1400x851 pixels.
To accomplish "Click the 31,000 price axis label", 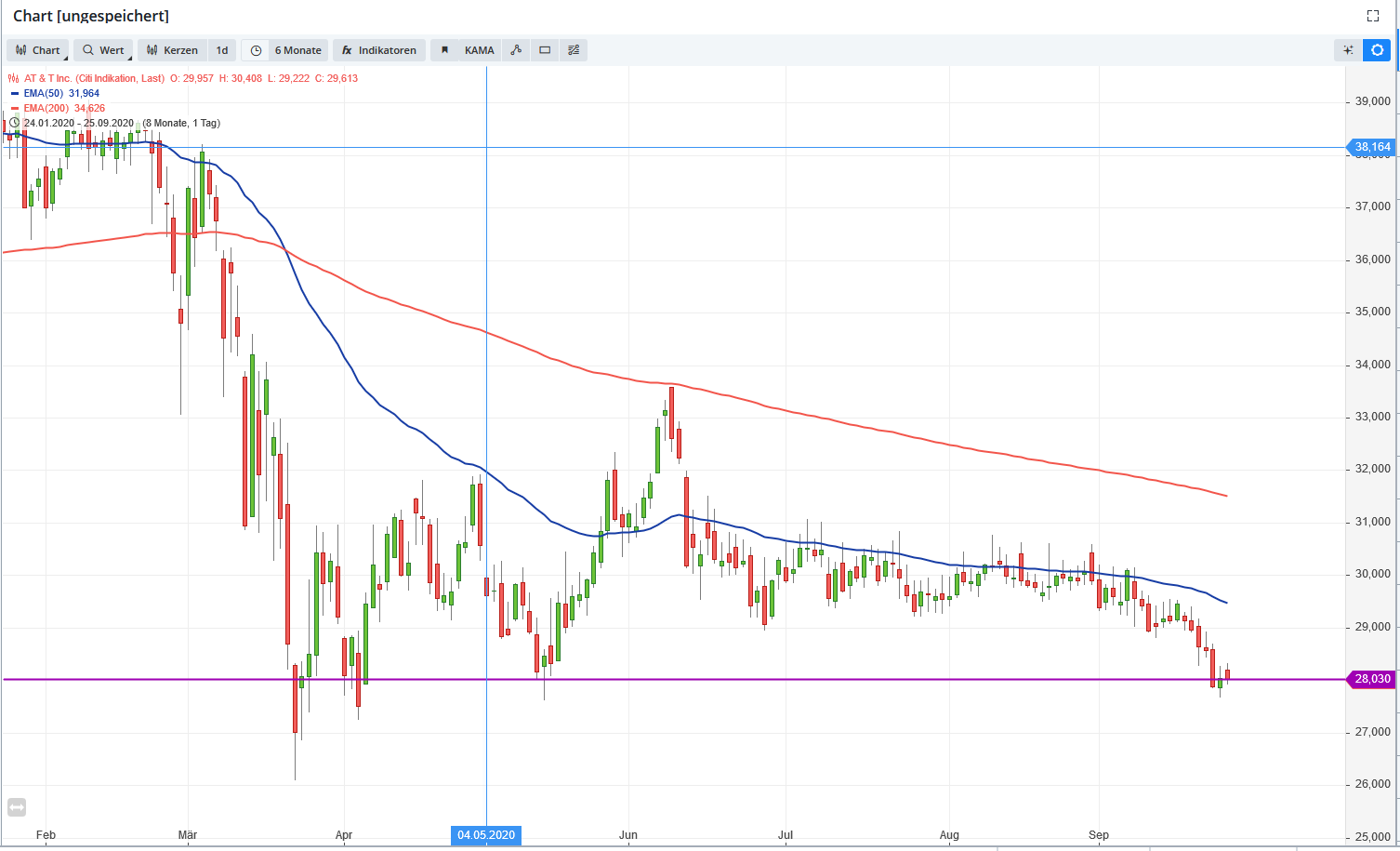I will click(1373, 522).
